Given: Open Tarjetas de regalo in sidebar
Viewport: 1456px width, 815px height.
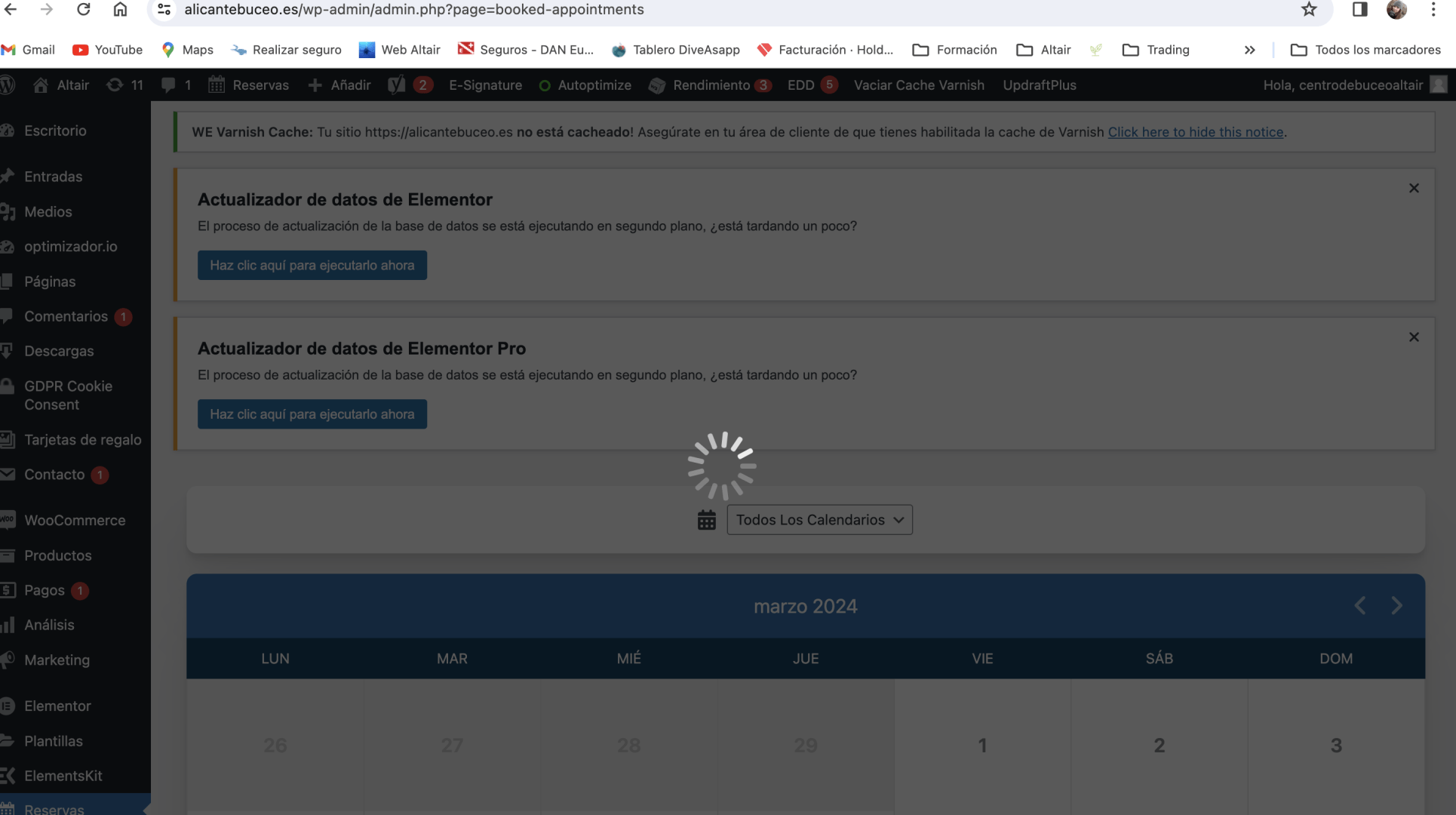Looking at the screenshot, I should pyautogui.click(x=82, y=439).
